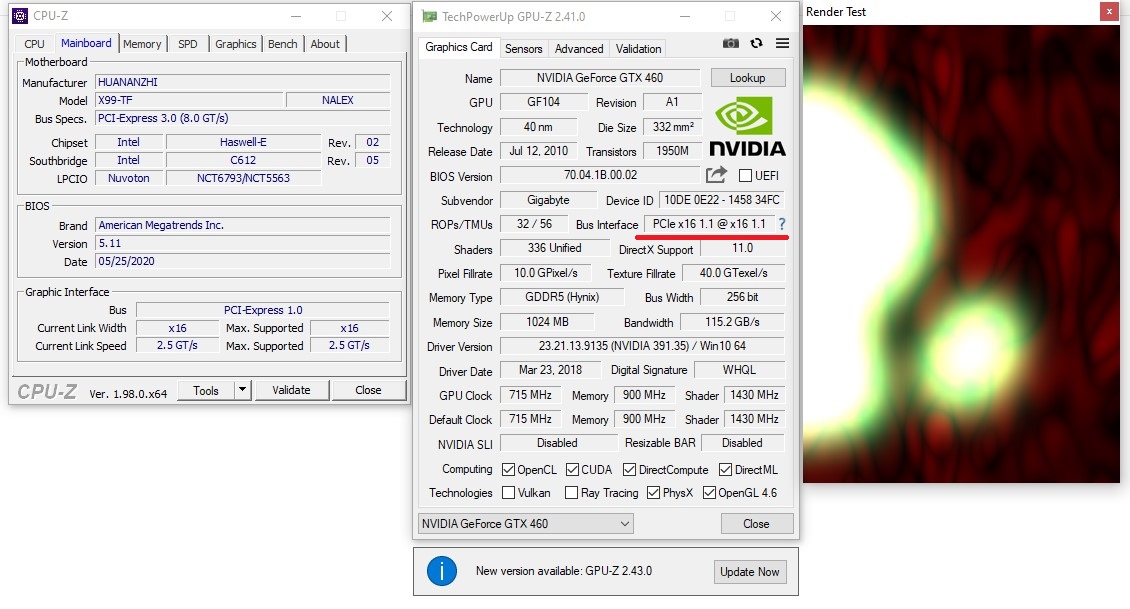Image resolution: width=1130 pixels, height=609 pixels.
Task: Click the GPU-Z refresh icon
Action: pos(756,43)
